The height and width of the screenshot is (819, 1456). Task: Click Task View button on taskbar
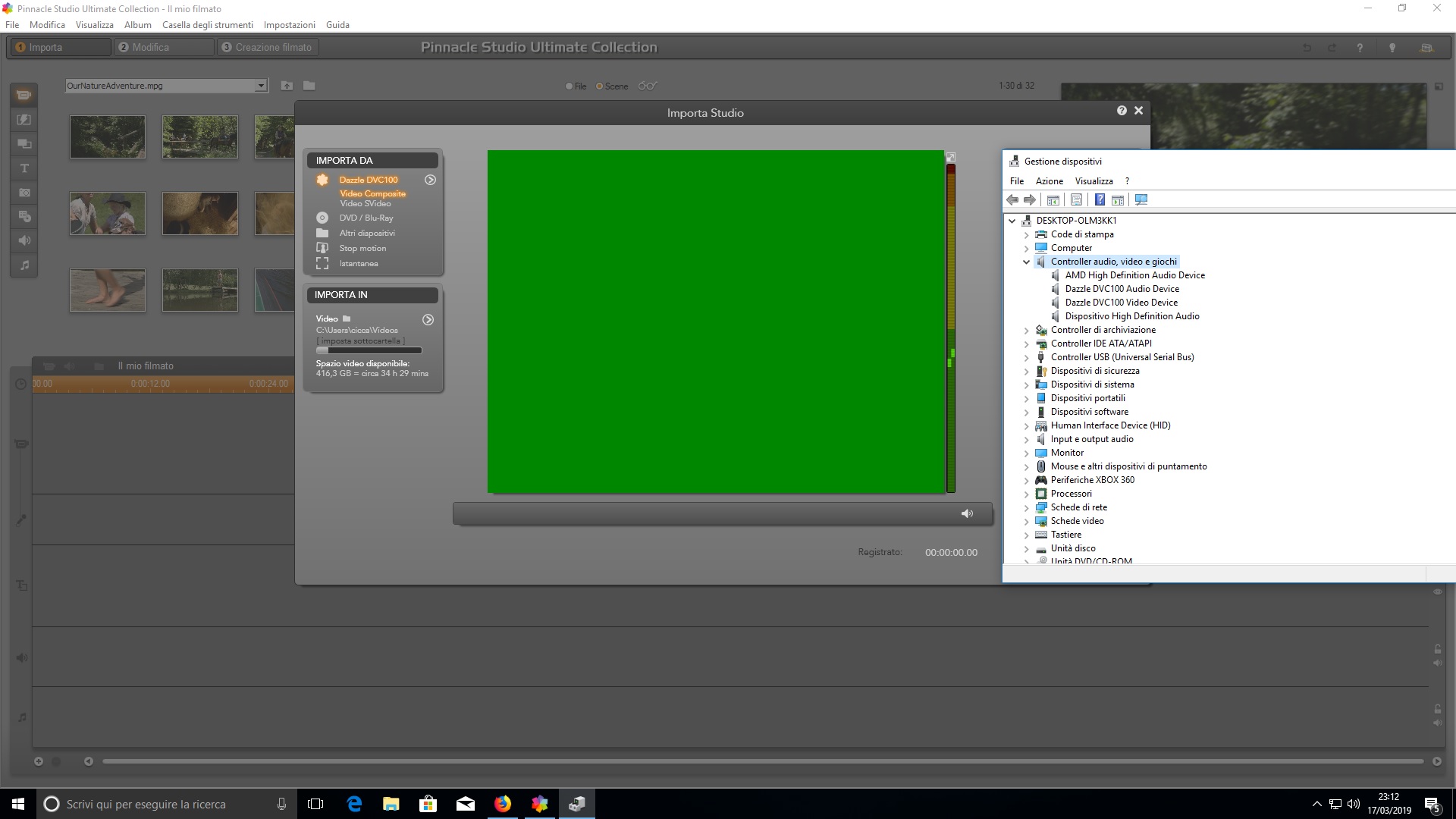(x=315, y=804)
